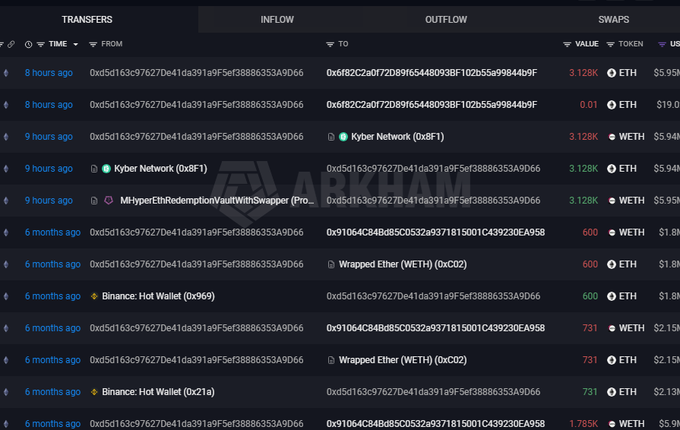Open the USD column filter icon
The width and height of the screenshot is (680, 430).
pos(662,44)
